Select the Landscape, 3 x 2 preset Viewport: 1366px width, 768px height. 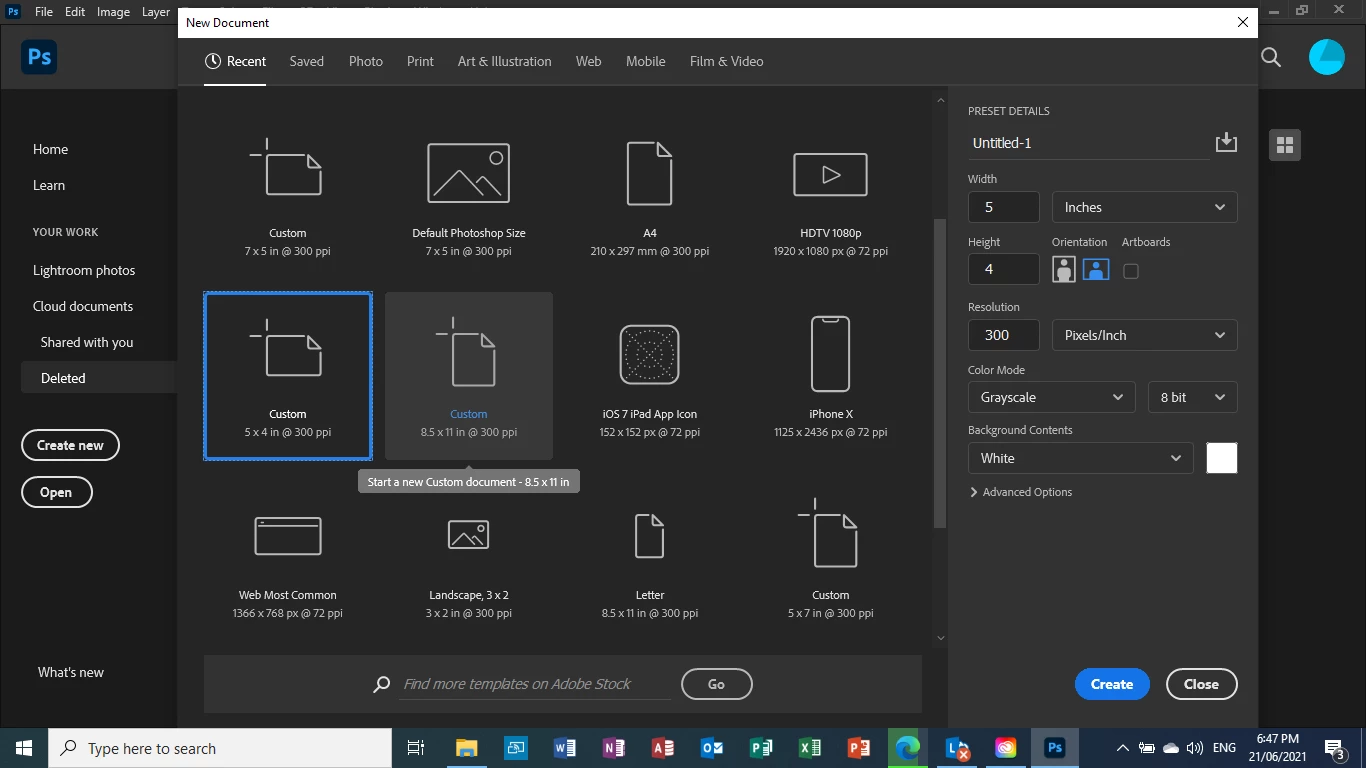coord(469,557)
